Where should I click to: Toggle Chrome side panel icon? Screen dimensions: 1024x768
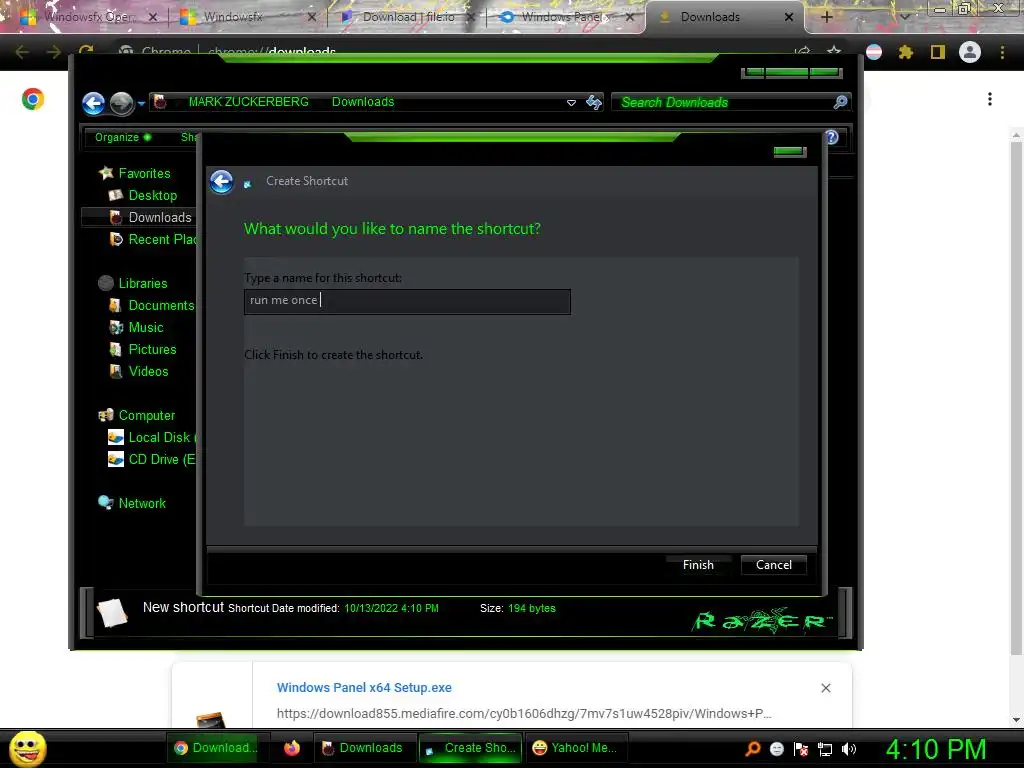[938, 52]
